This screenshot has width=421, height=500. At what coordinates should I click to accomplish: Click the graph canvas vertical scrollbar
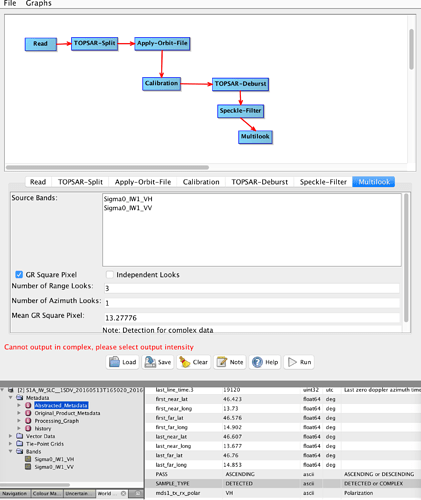[x=412, y=49]
